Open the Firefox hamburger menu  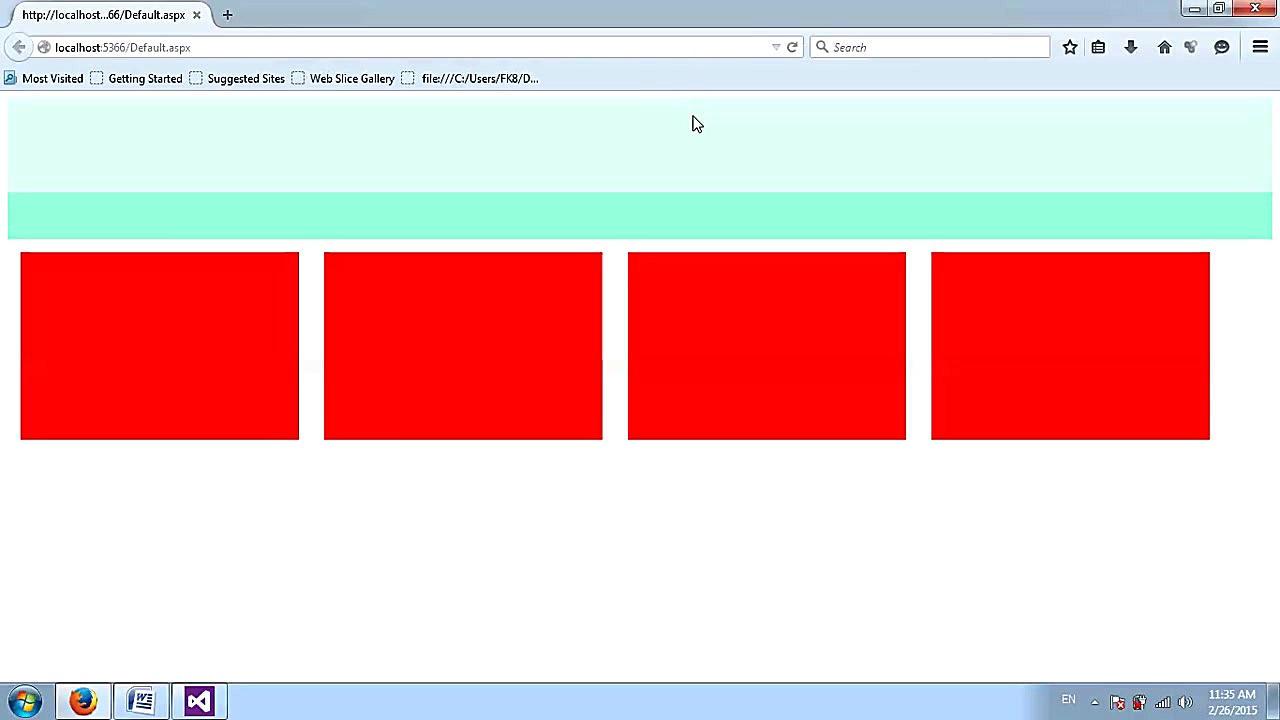coord(1260,47)
